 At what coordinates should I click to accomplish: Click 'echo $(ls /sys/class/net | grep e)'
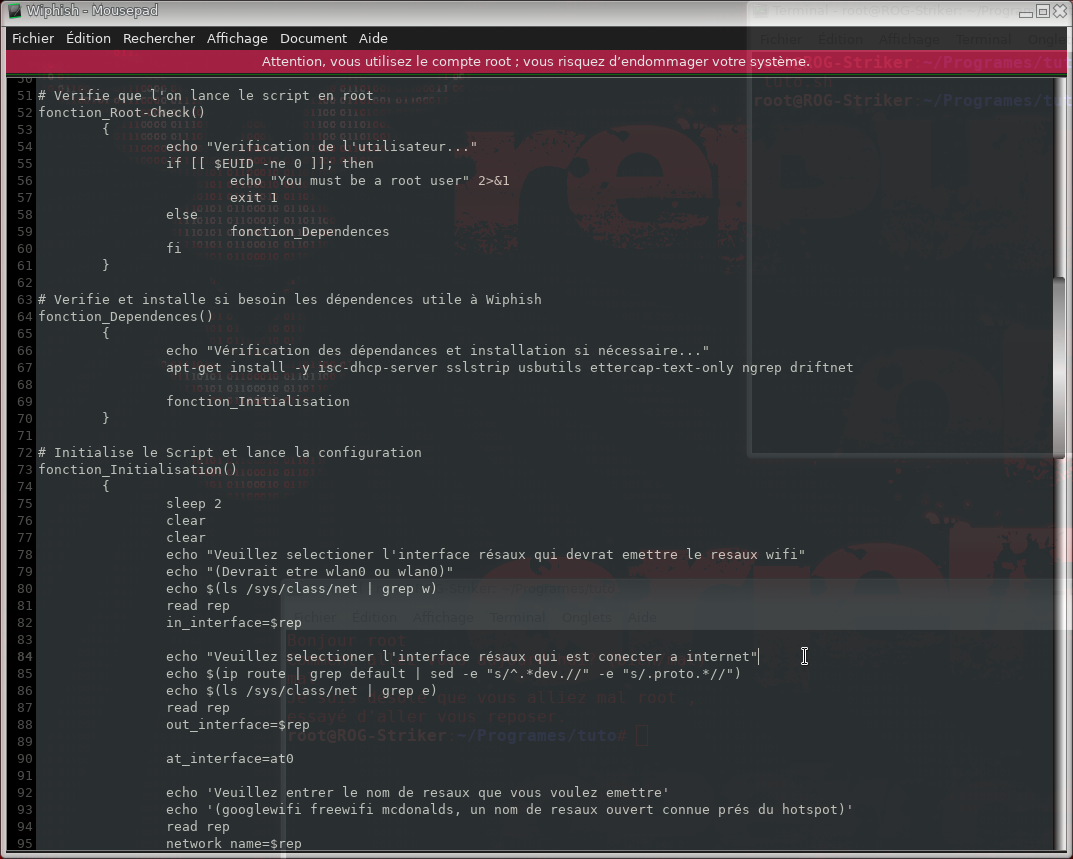(x=301, y=691)
